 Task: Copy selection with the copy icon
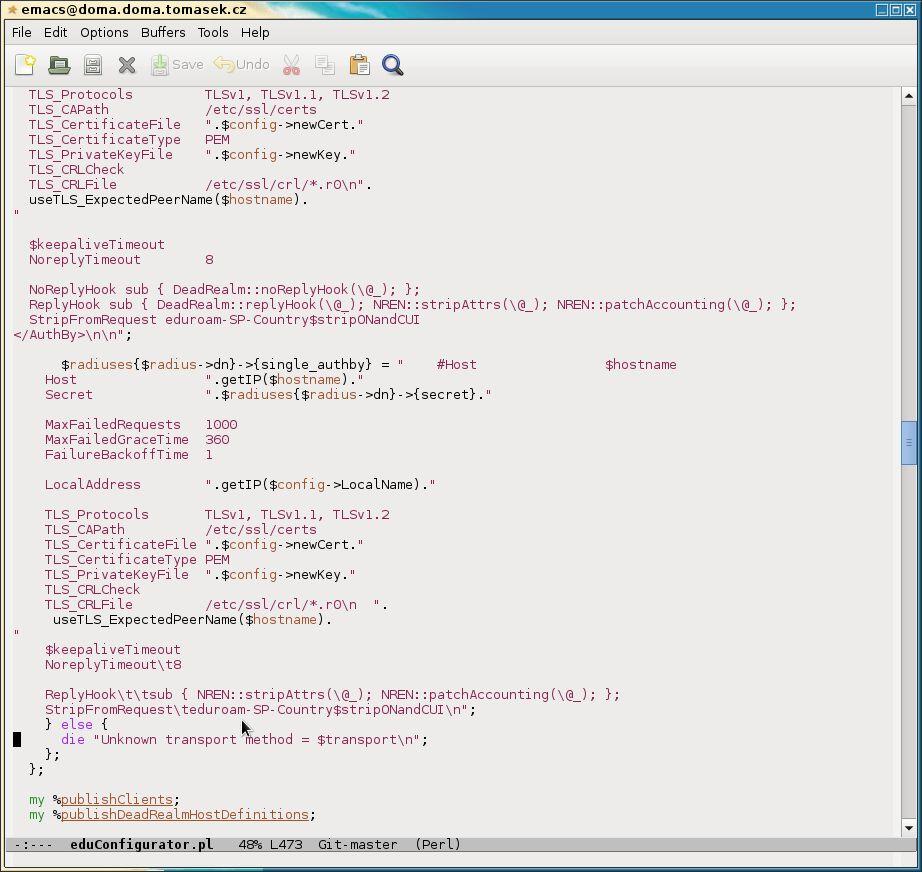point(325,65)
